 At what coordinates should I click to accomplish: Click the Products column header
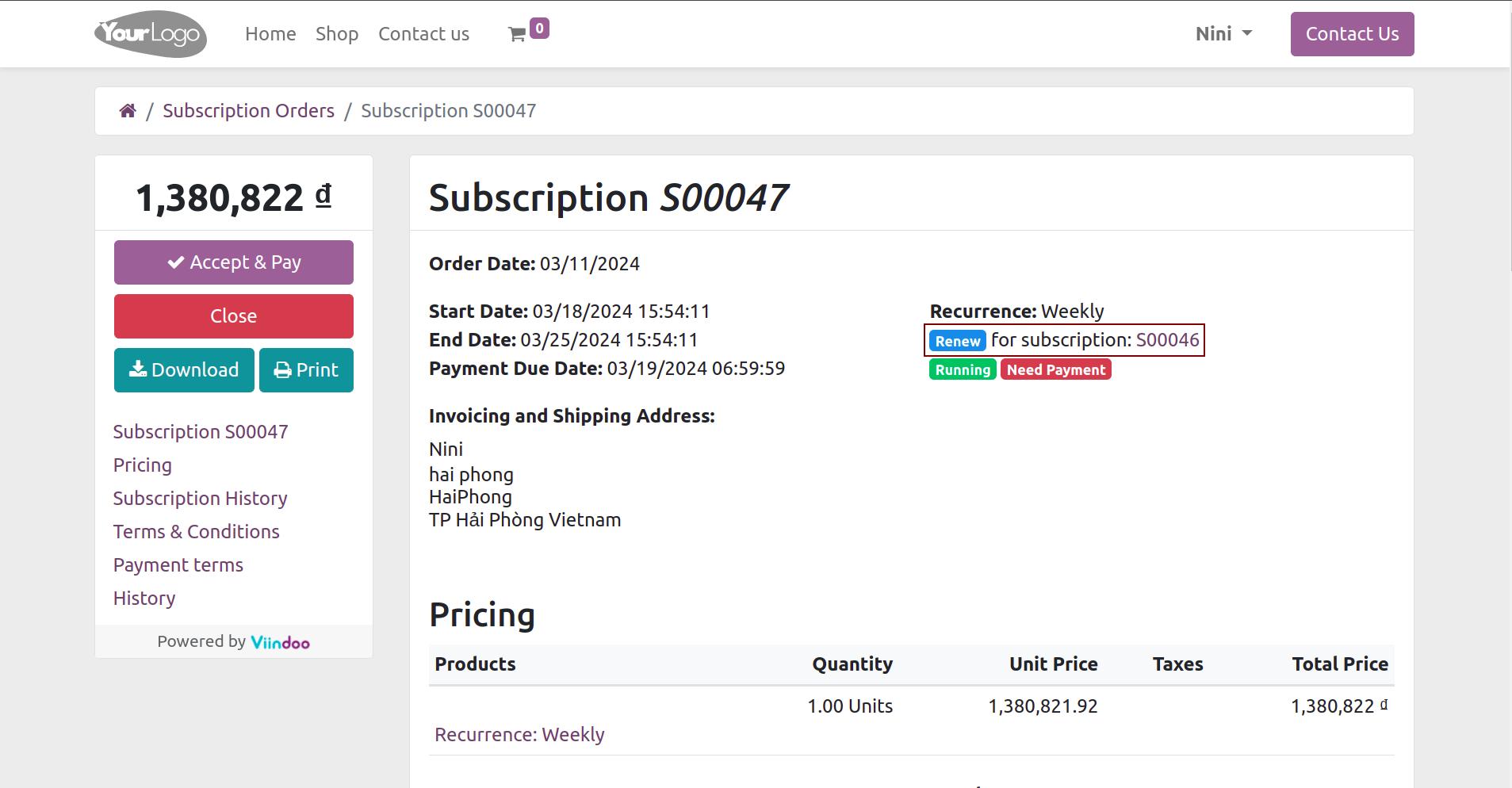pos(475,664)
